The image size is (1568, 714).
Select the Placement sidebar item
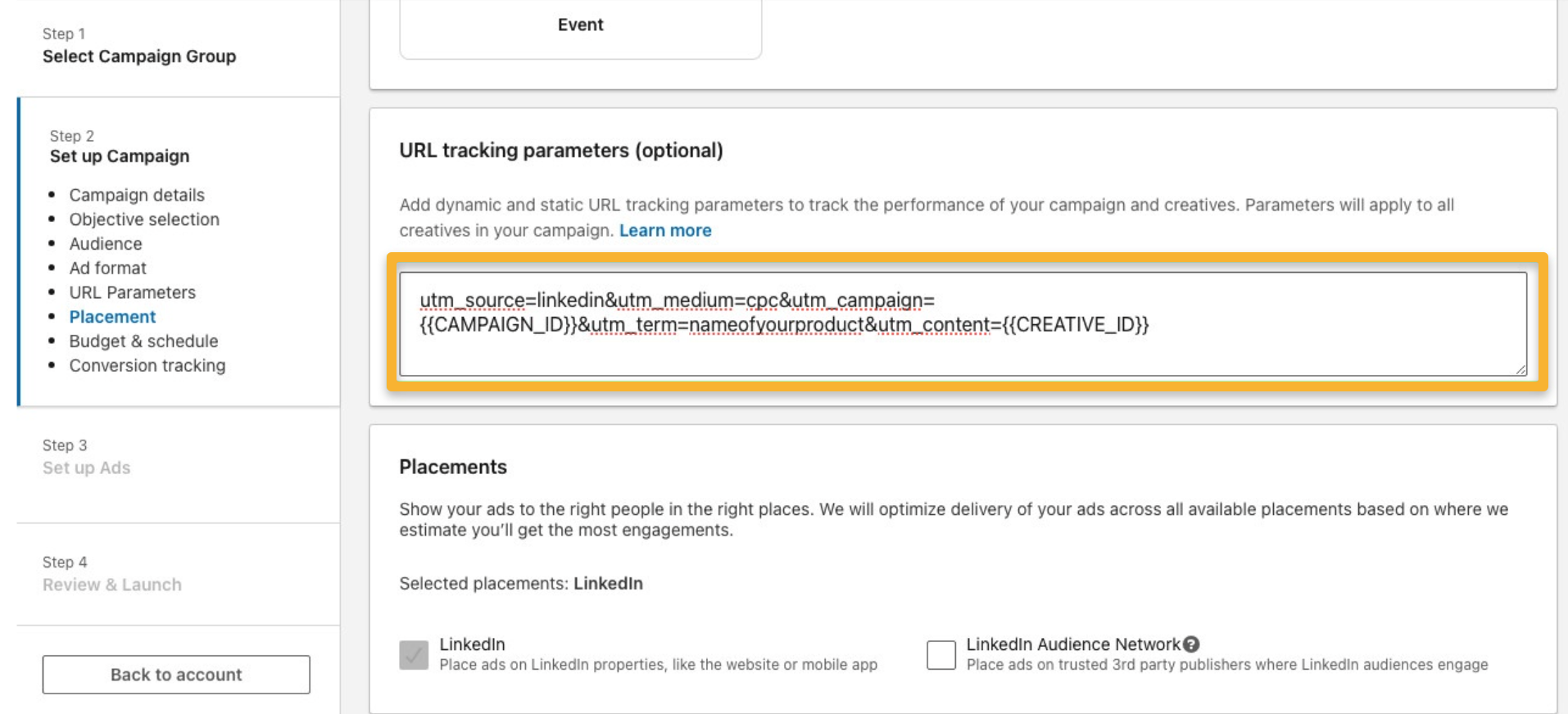pos(112,317)
